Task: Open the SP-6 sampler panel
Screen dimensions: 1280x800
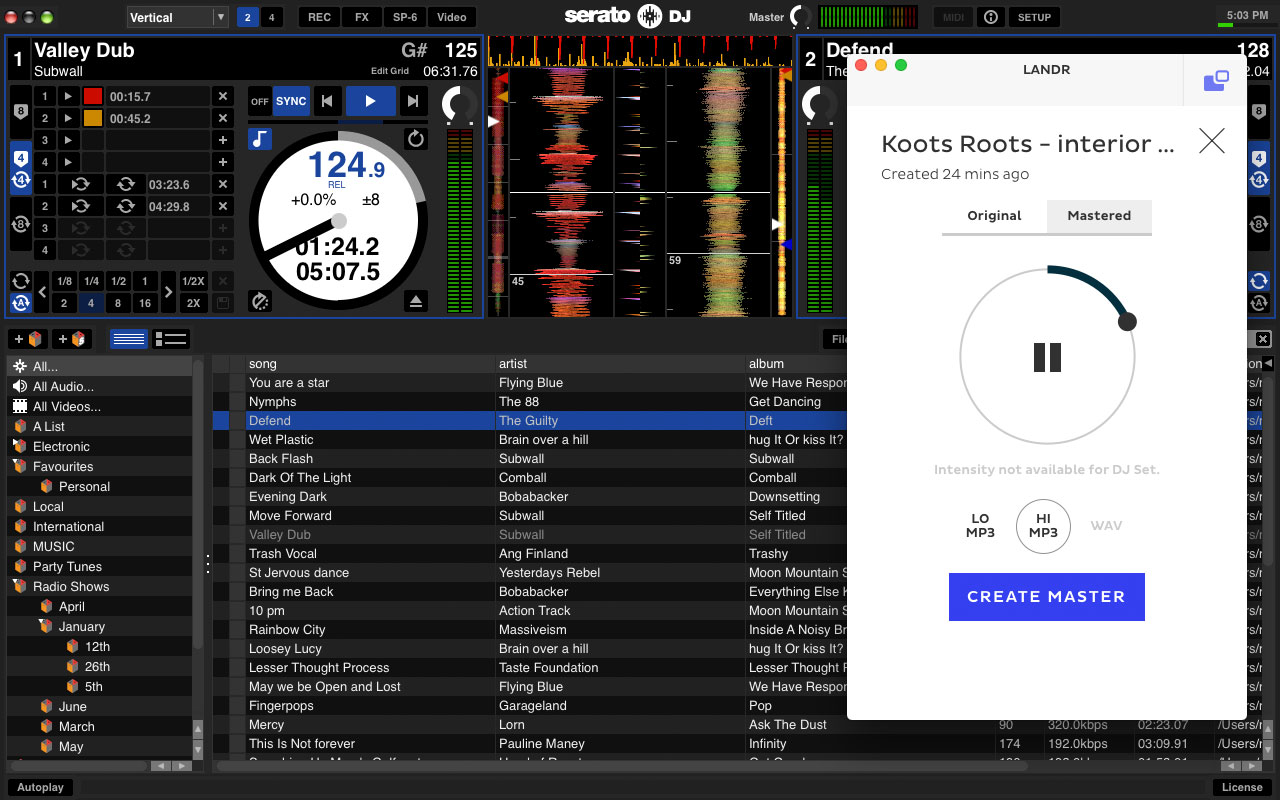Action: (x=406, y=17)
